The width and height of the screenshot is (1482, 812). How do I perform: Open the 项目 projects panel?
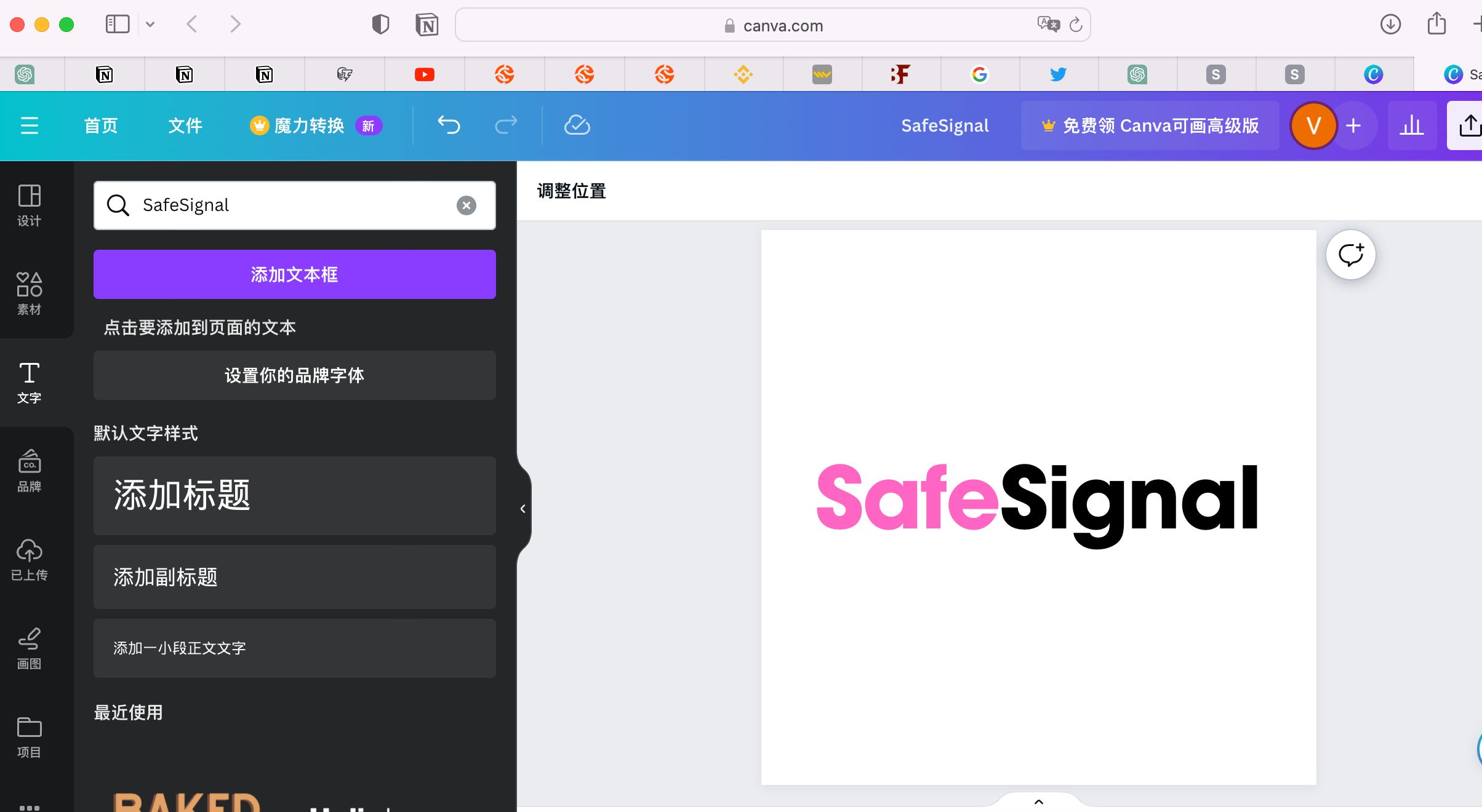[29, 737]
